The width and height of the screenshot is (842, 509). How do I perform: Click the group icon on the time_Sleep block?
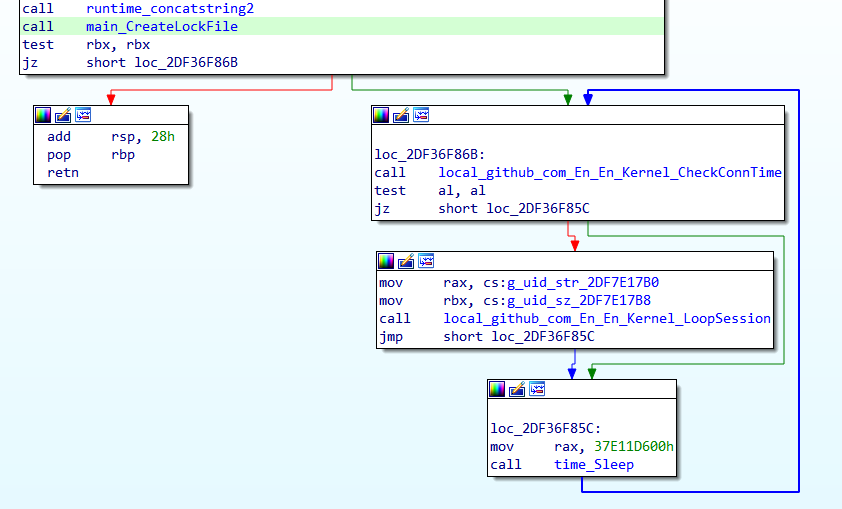point(537,389)
